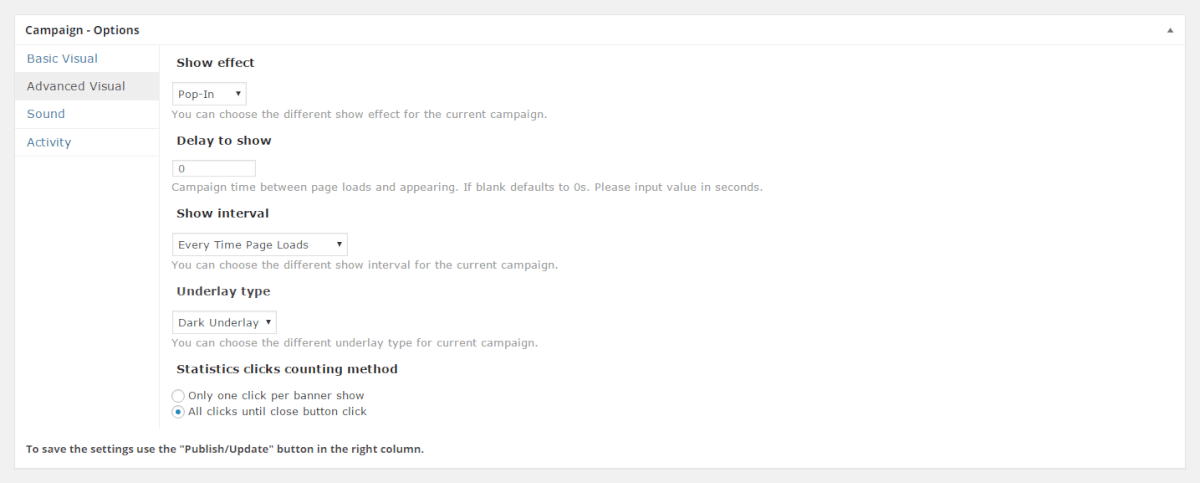Click the "Show interval" heading
This screenshot has width=1200, height=483.
tap(222, 214)
